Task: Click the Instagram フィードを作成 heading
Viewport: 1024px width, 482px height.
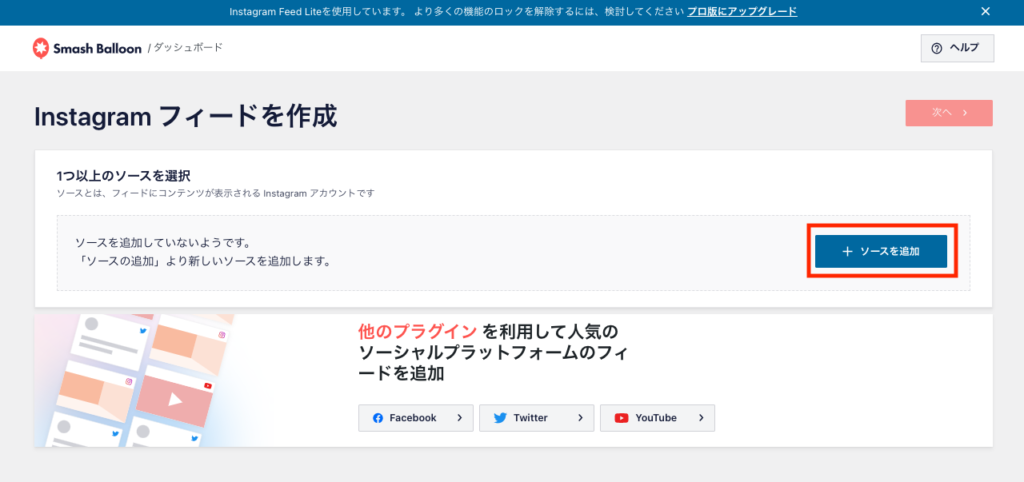Action: tap(185, 117)
